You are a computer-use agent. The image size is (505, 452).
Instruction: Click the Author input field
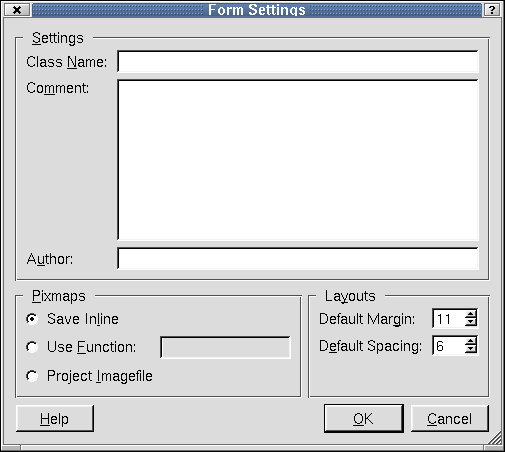pos(298,258)
